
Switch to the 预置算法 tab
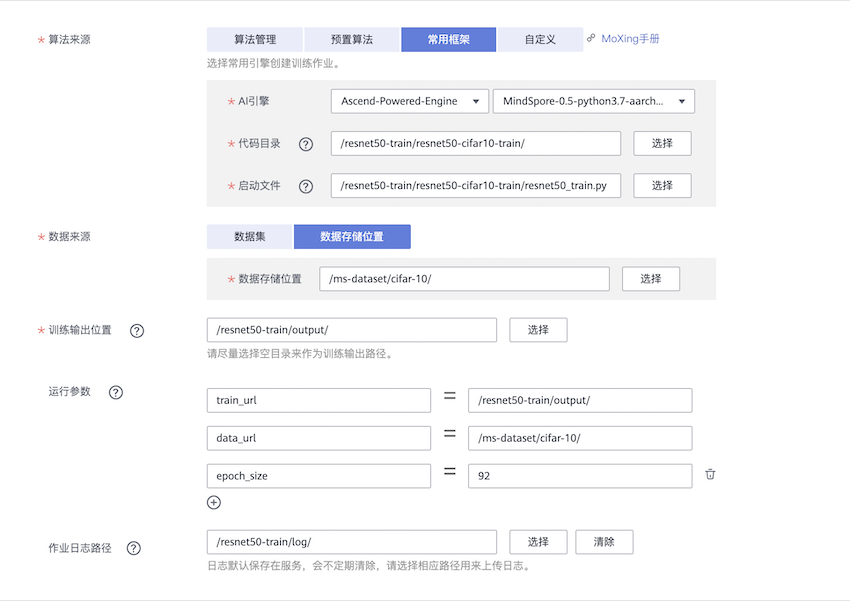(x=352, y=40)
